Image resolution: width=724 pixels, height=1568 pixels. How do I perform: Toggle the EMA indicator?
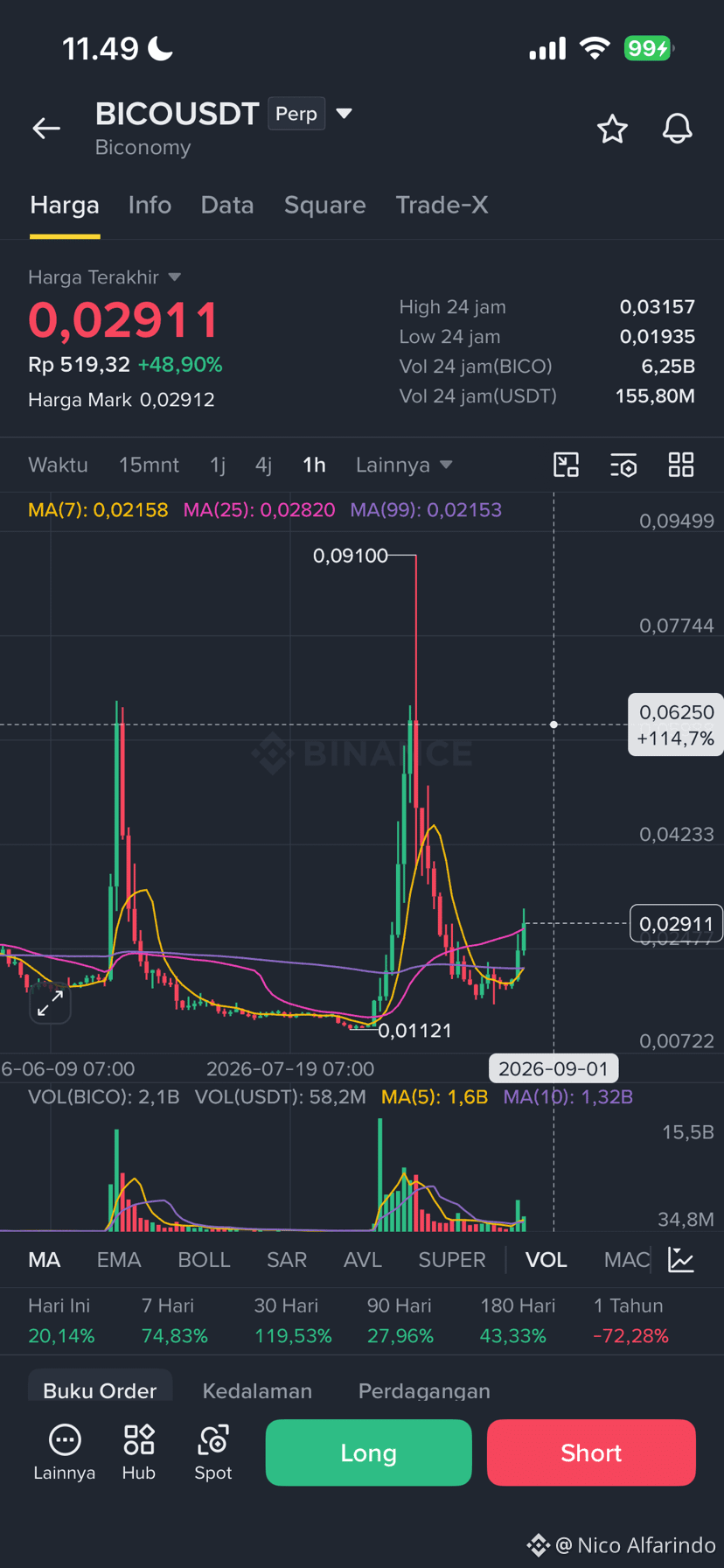click(119, 1260)
